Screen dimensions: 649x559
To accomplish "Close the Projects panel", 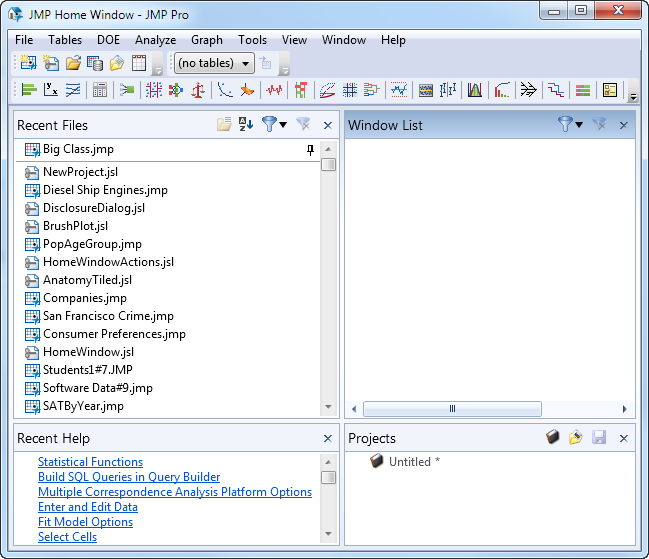I will [624, 438].
